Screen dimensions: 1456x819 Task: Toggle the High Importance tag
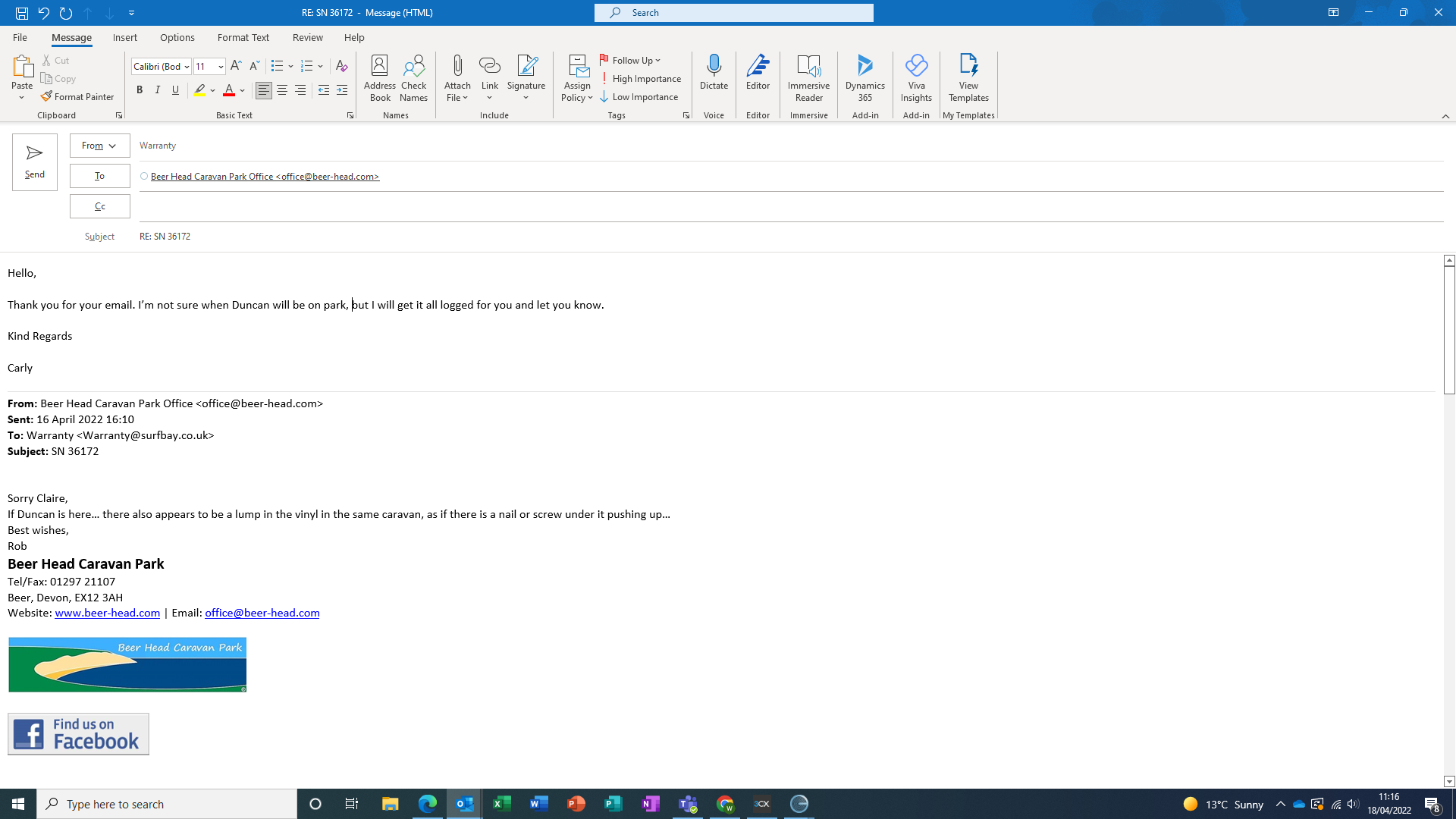click(641, 79)
